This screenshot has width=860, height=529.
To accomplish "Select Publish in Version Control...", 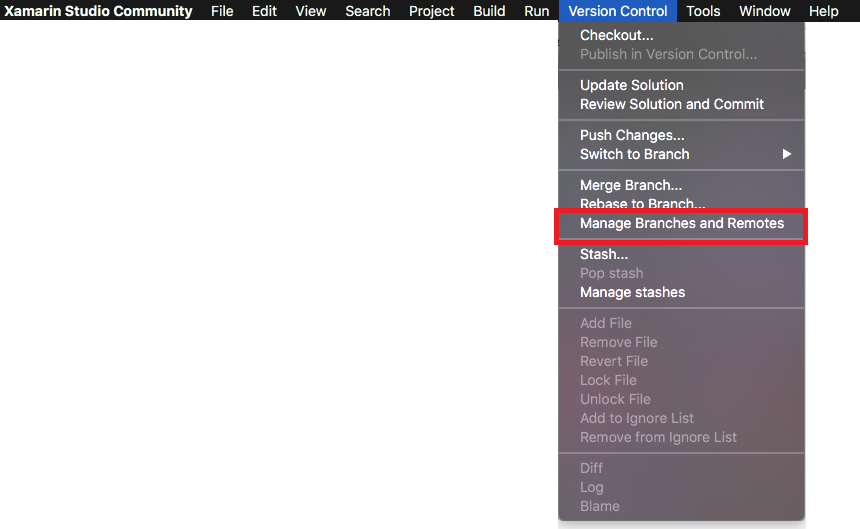I will [x=681, y=54].
